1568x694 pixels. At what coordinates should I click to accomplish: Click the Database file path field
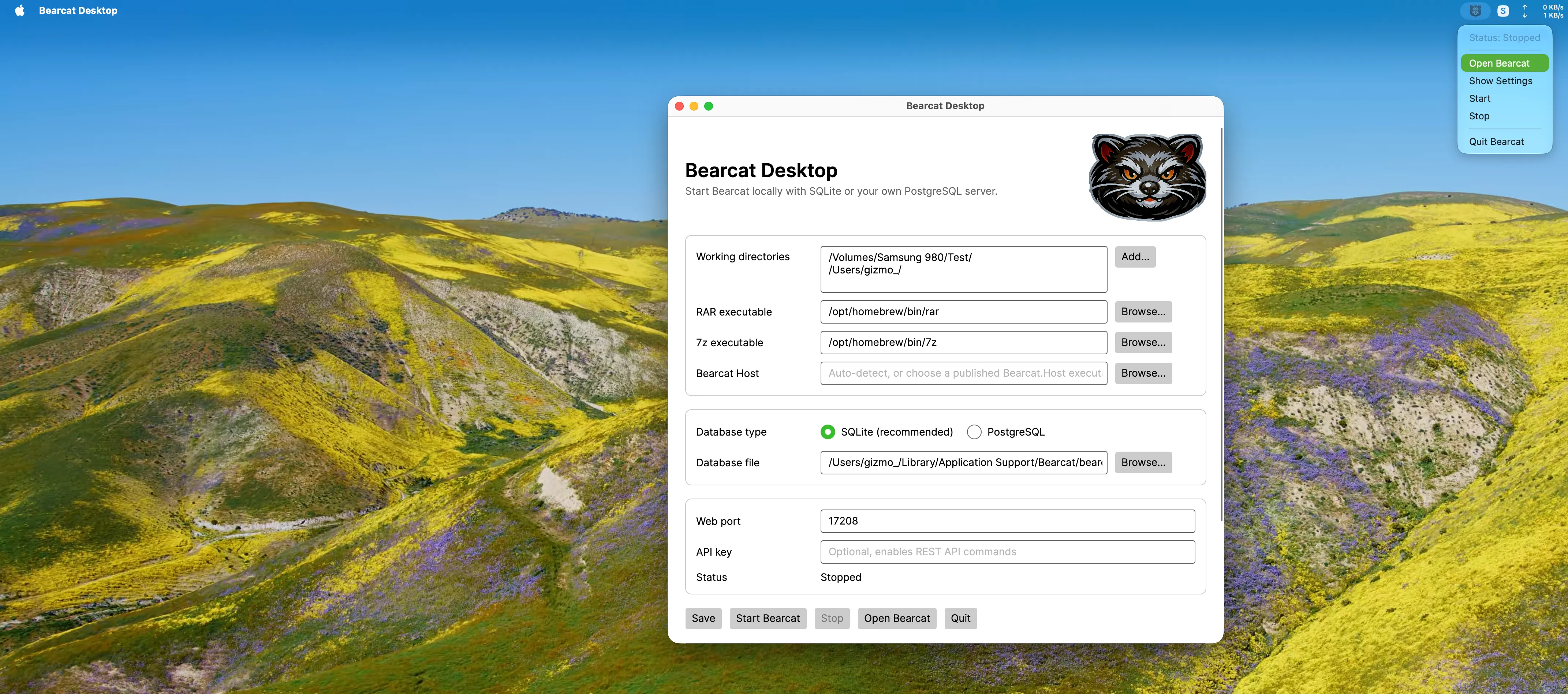pyautogui.click(x=964, y=463)
